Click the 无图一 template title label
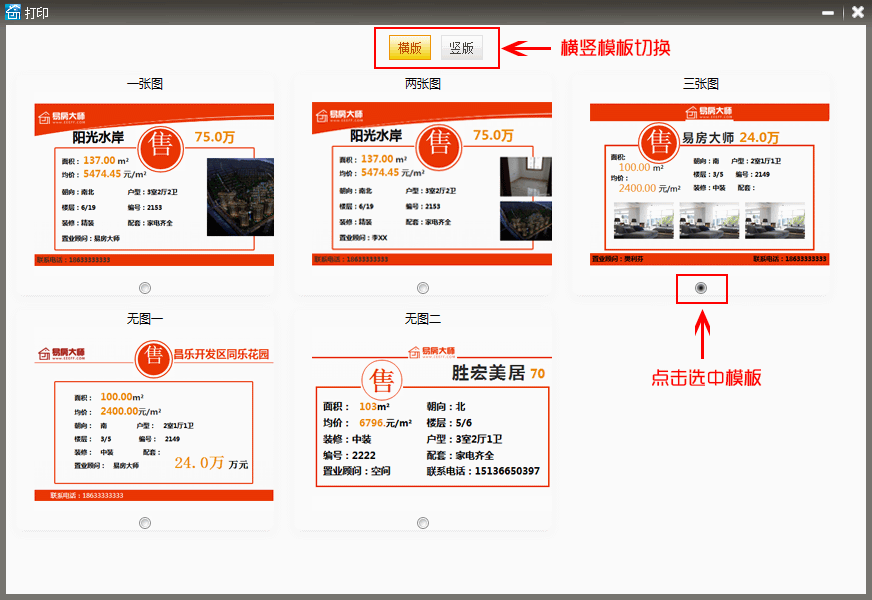Image resolution: width=872 pixels, height=600 pixels. point(145,319)
